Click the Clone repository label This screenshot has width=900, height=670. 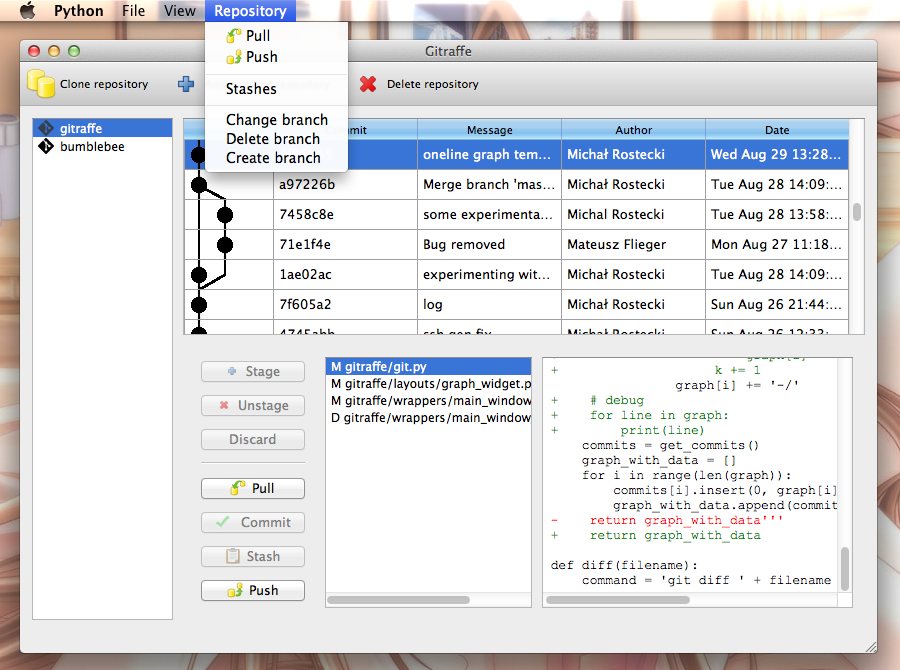(104, 84)
